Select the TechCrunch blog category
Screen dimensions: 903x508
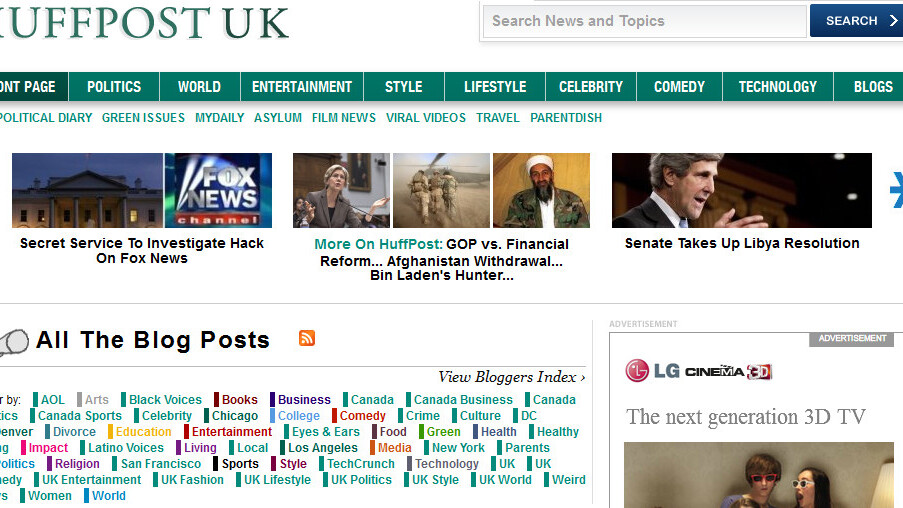tap(360, 464)
